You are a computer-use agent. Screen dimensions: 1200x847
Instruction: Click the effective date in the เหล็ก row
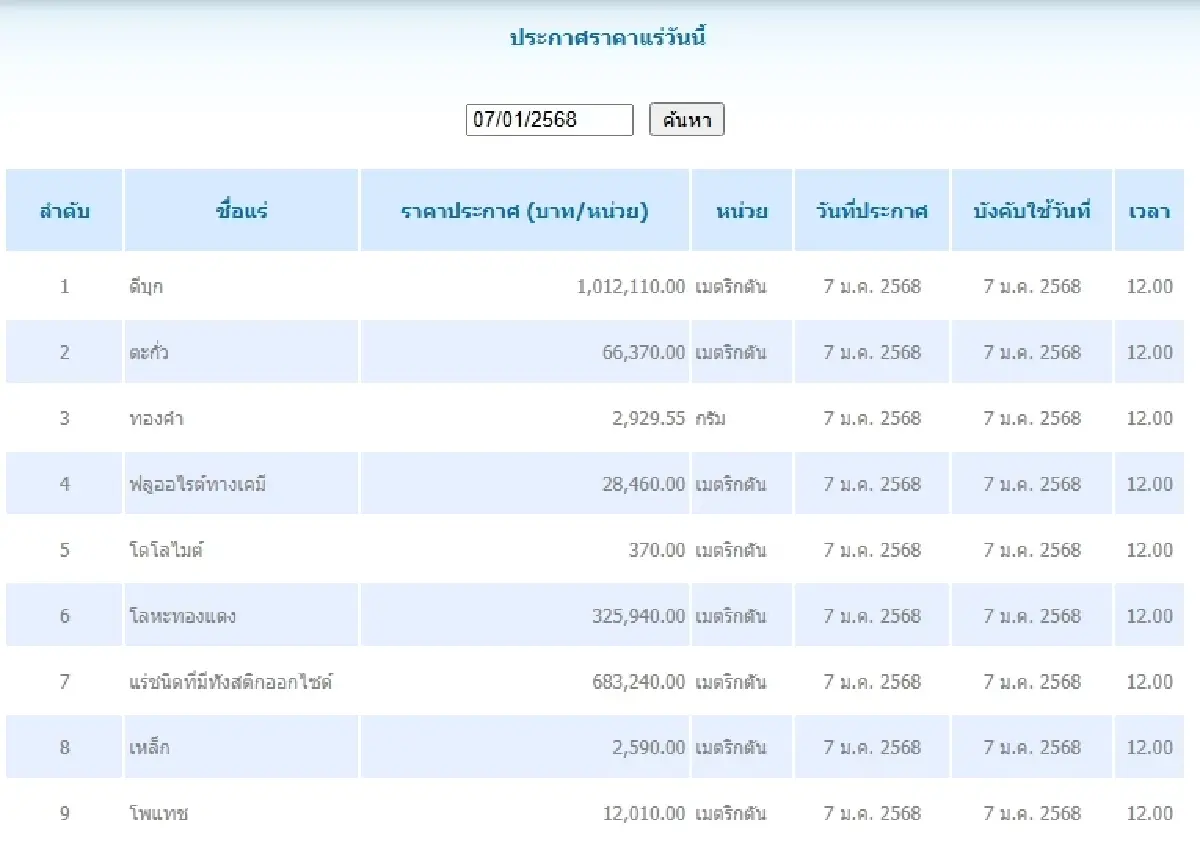pos(1032,747)
